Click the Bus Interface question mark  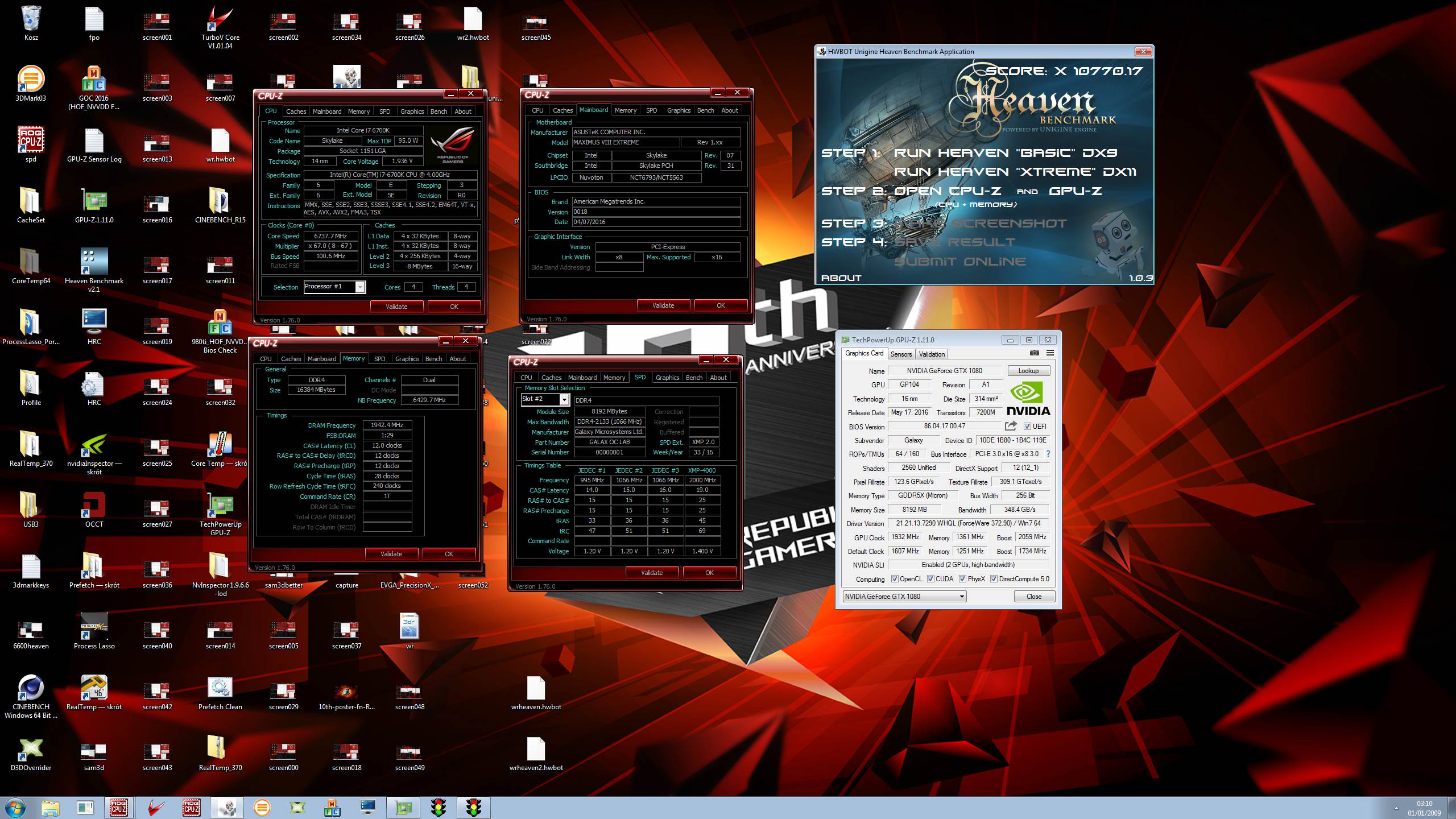pos(1048,454)
